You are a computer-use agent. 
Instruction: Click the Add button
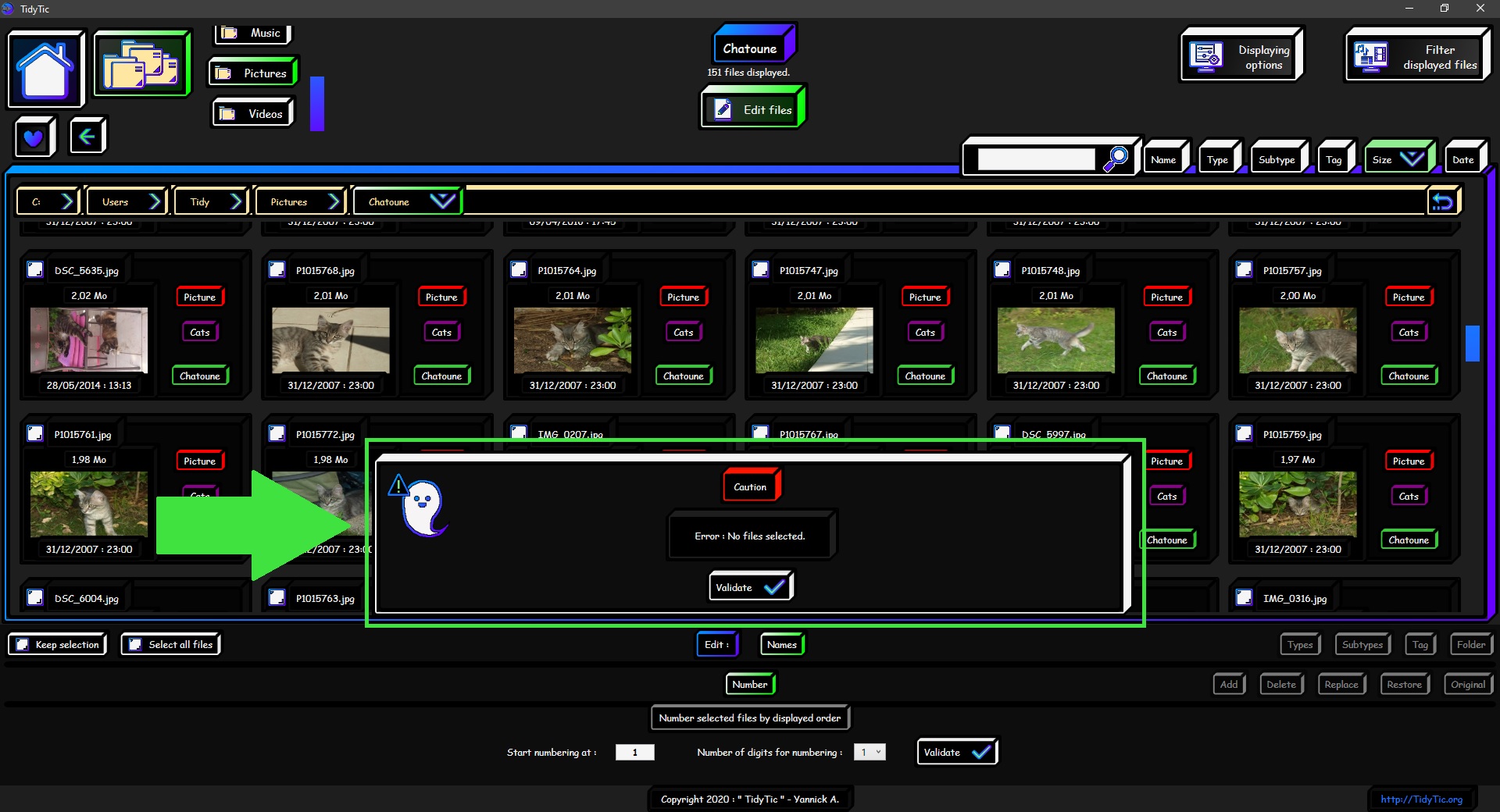pos(1229,684)
